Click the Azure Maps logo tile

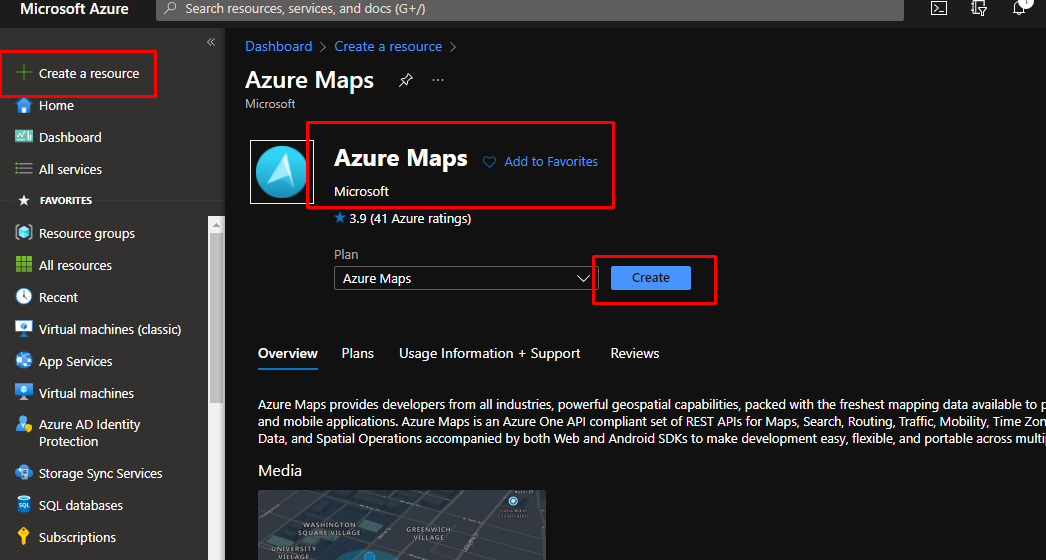(281, 172)
